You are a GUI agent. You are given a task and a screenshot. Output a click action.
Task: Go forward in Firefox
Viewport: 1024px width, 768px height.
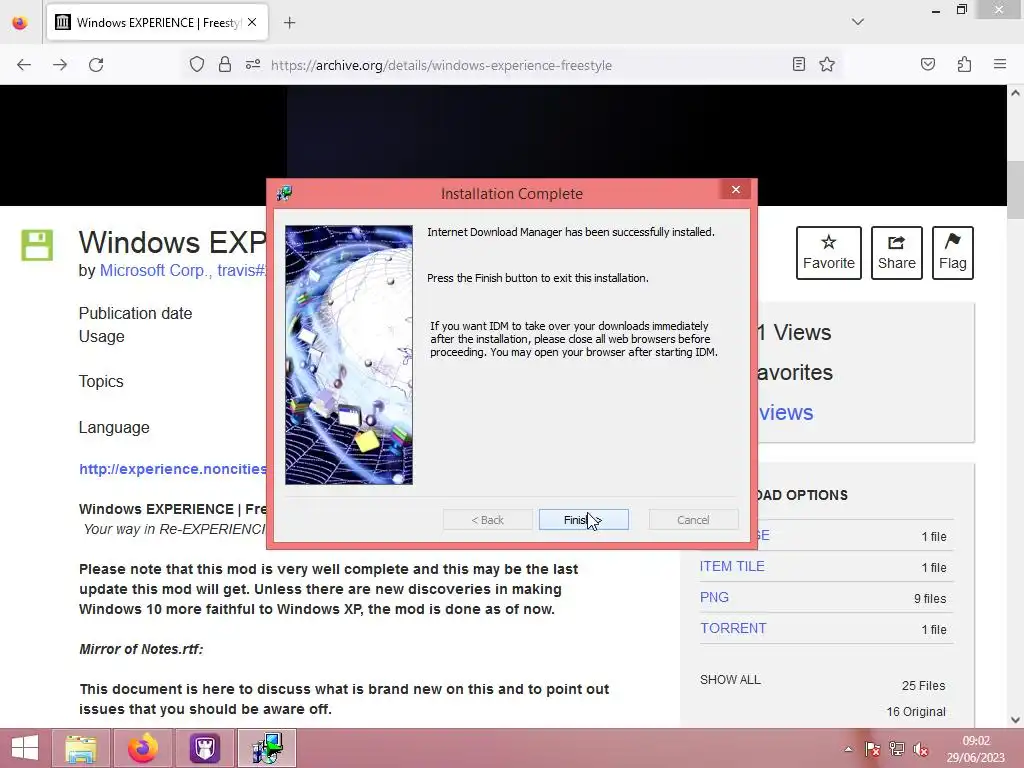point(60,65)
